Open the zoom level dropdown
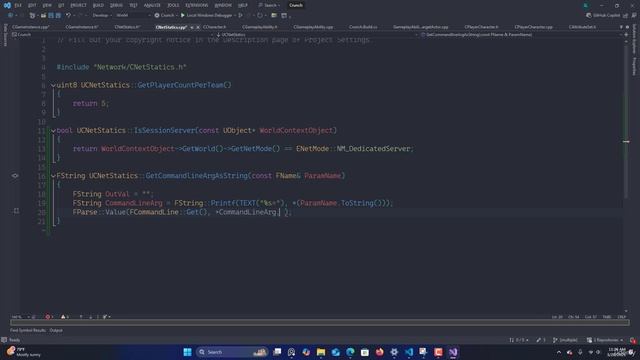The width and height of the screenshot is (640, 360). 20,317
